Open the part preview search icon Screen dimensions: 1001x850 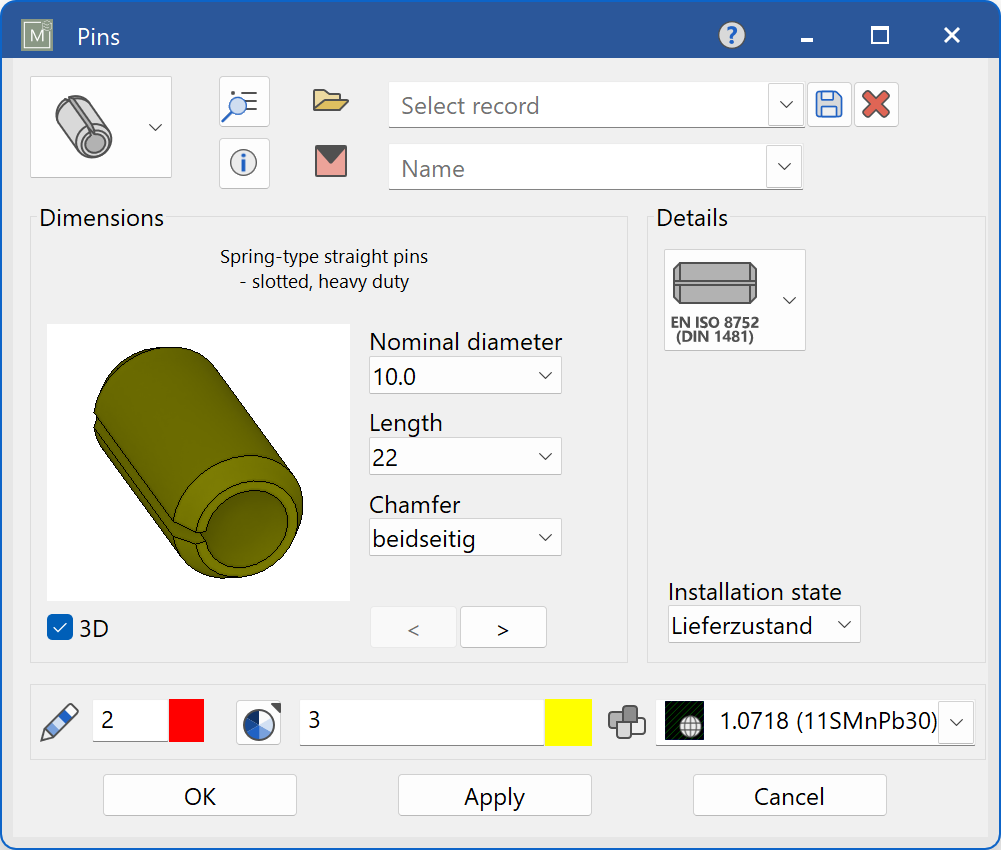pyautogui.click(x=244, y=101)
